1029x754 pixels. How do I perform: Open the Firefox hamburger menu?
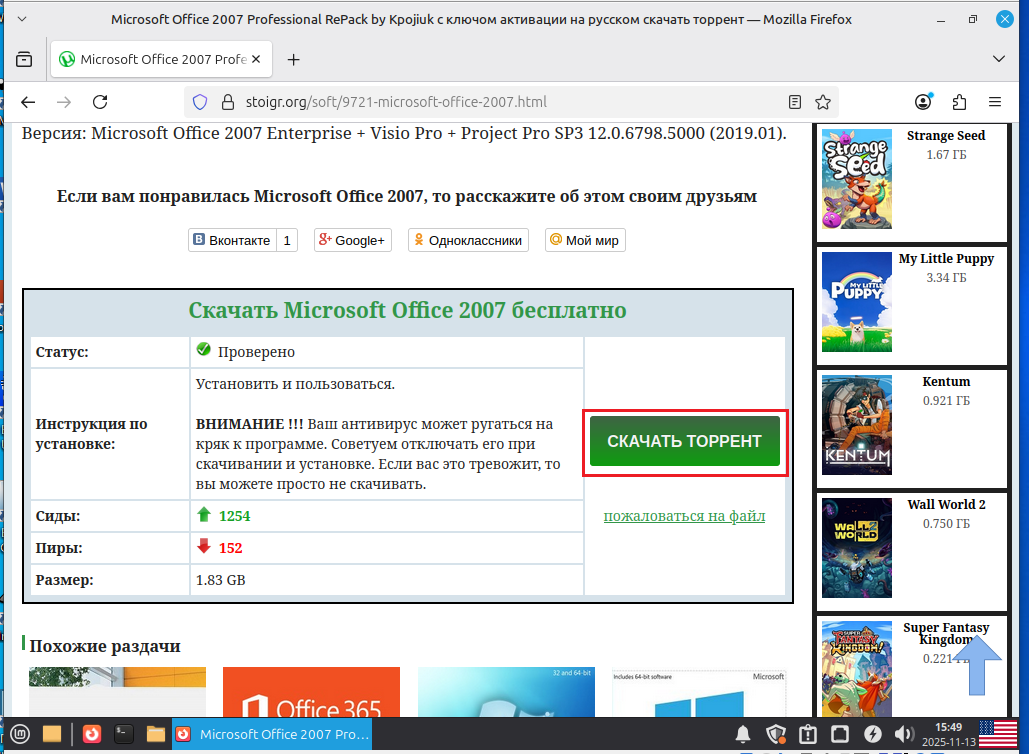(x=995, y=102)
